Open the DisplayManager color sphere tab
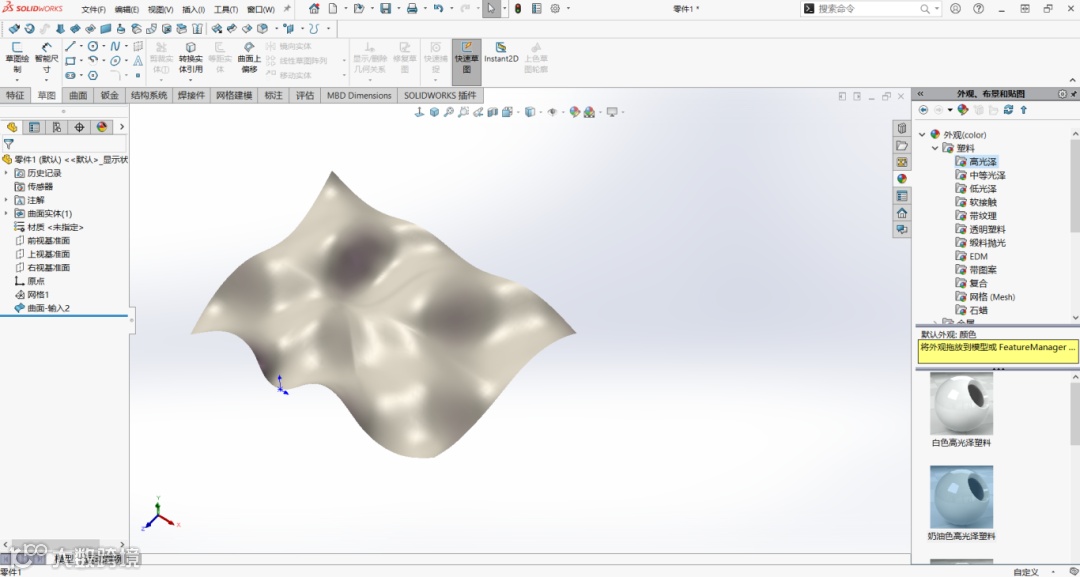 102,127
